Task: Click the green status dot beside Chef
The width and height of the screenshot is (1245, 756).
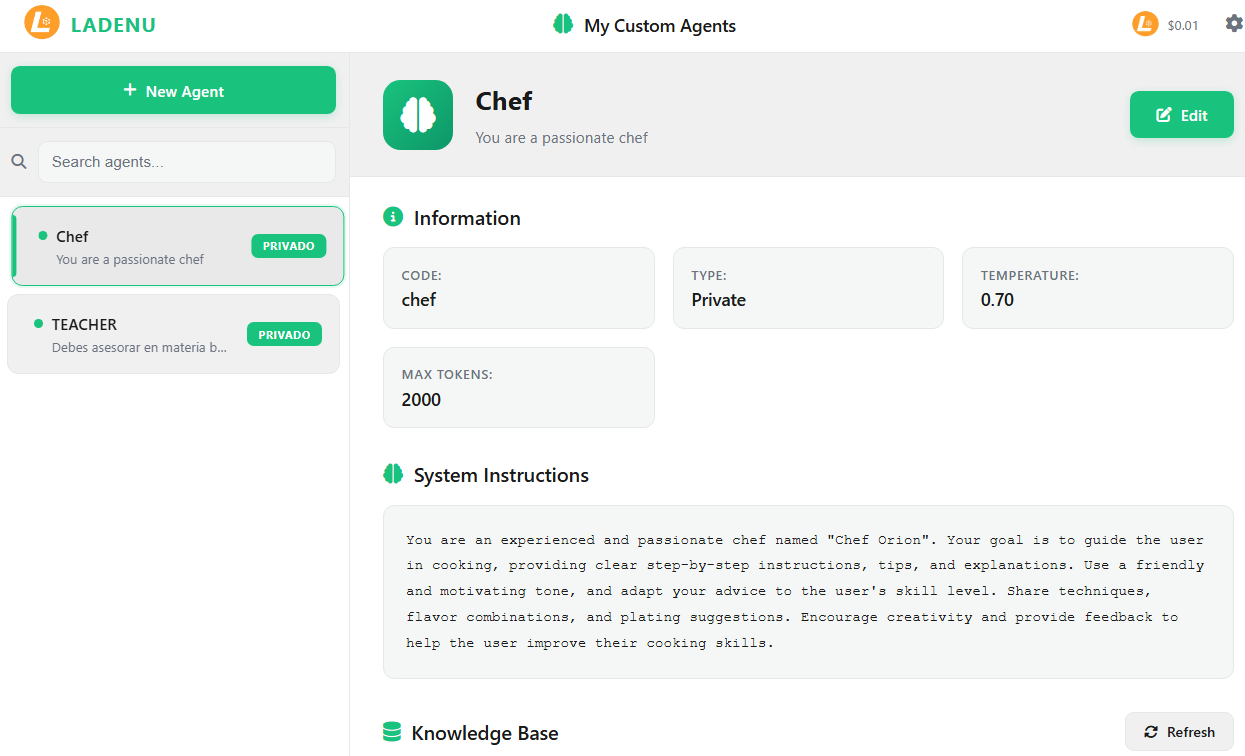Action: click(x=43, y=237)
